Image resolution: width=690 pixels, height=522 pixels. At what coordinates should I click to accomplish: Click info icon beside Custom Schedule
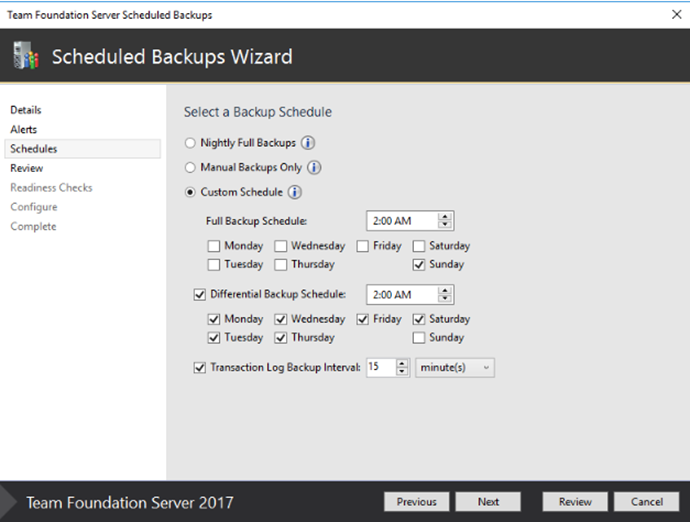click(296, 192)
